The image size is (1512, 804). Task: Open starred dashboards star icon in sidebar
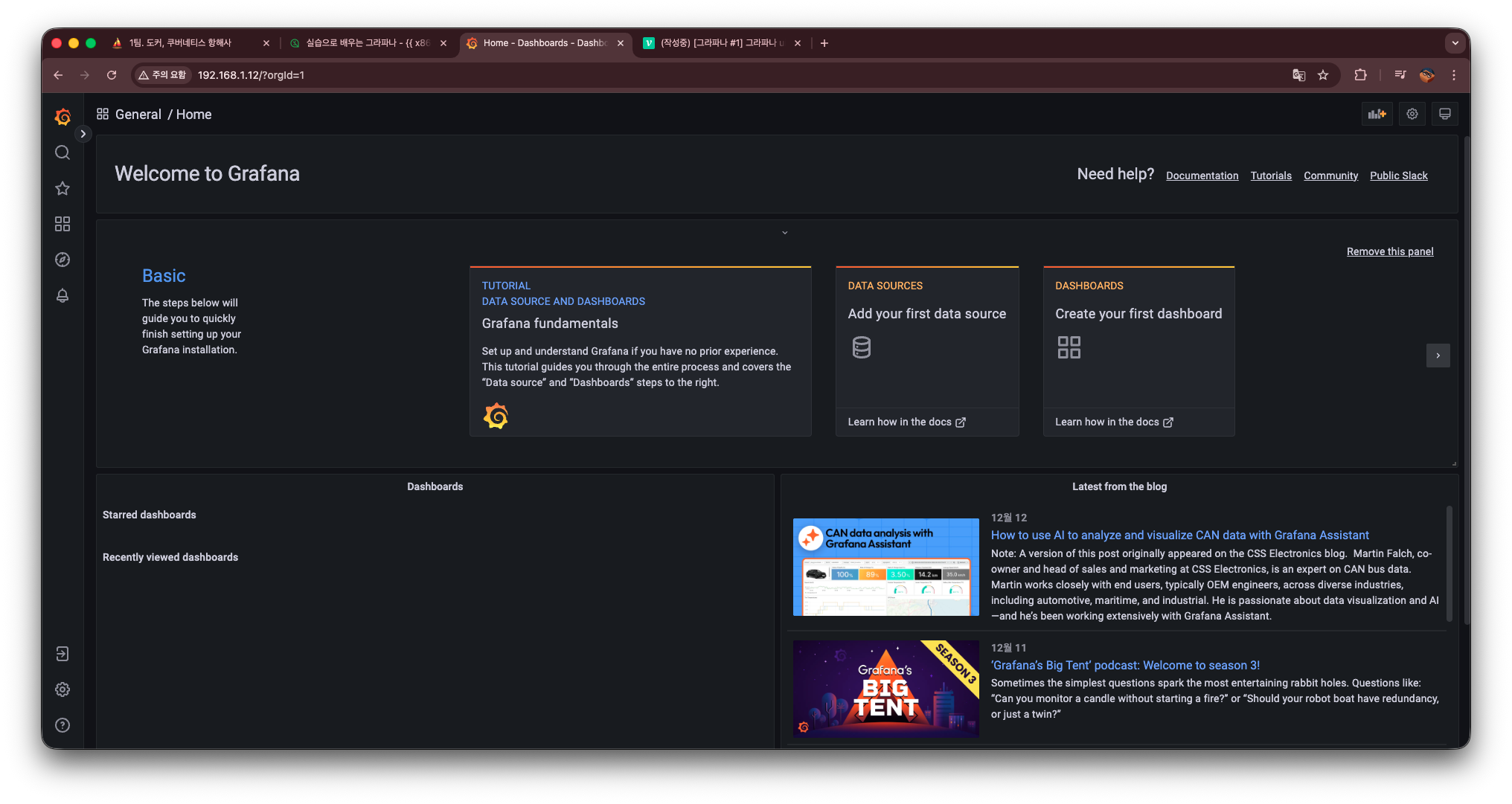(x=63, y=188)
